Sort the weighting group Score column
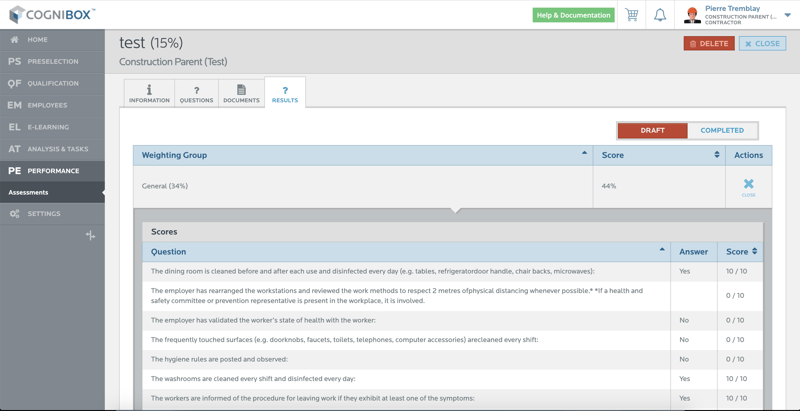The width and height of the screenshot is (800, 411). coord(659,156)
